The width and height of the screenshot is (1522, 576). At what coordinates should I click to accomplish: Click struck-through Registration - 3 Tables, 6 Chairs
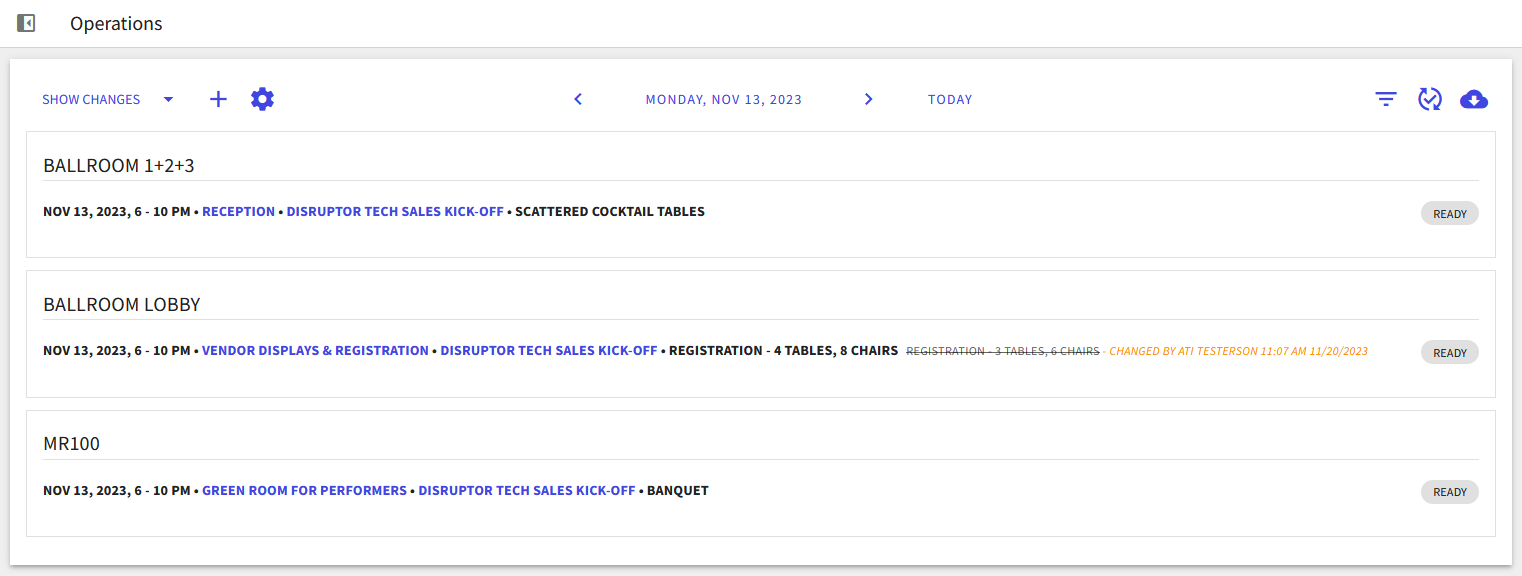(1003, 352)
